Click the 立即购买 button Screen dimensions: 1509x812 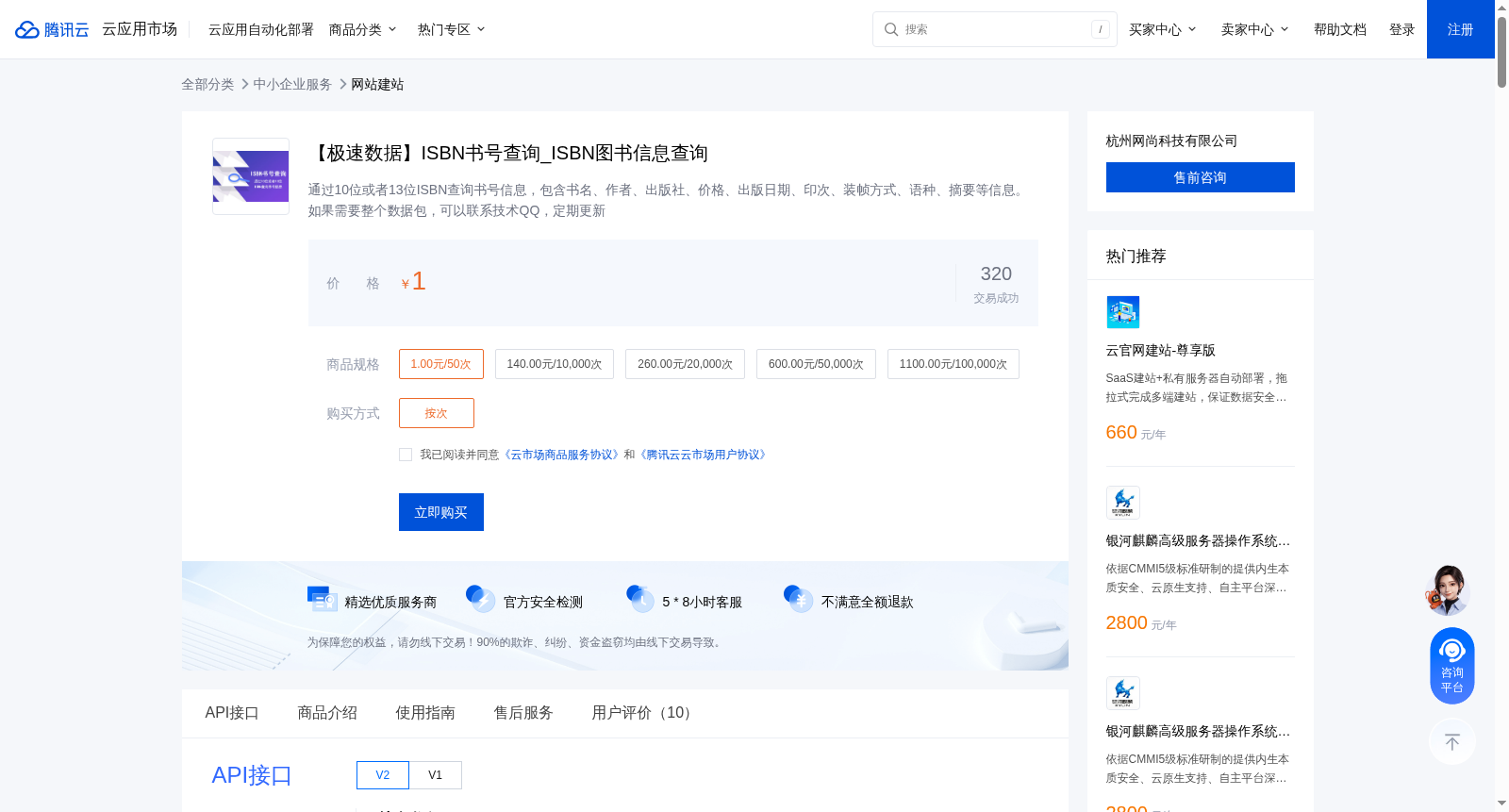pyautogui.click(x=441, y=512)
